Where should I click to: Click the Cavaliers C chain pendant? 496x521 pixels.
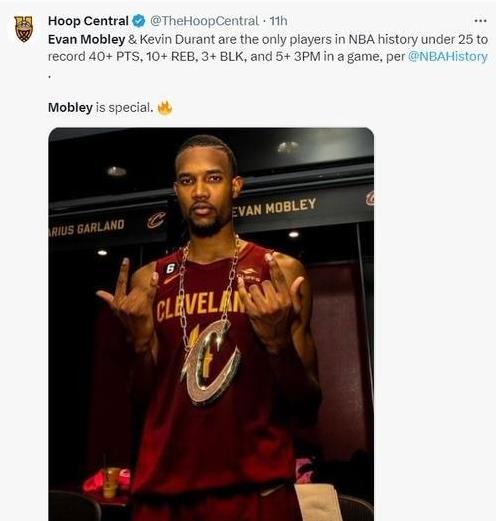210,363
